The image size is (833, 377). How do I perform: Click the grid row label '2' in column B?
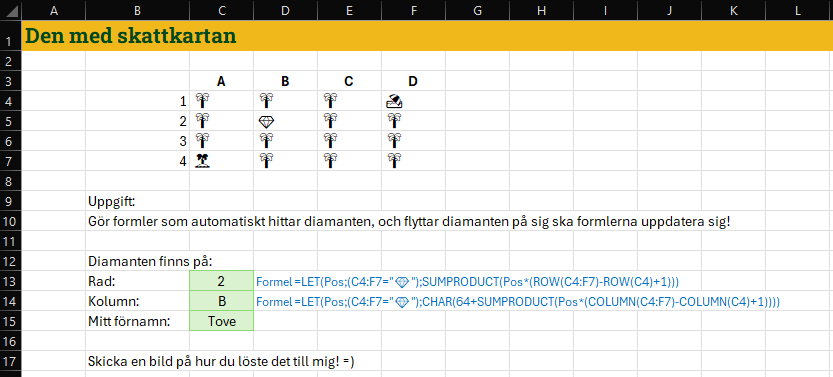click(x=183, y=122)
